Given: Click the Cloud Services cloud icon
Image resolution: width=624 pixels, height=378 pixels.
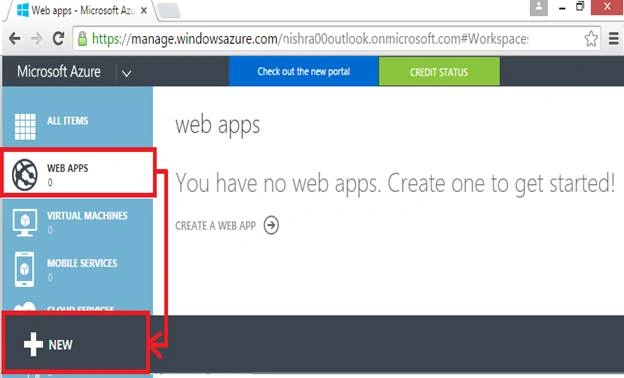Looking at the screenshot, I should [25, 307].
